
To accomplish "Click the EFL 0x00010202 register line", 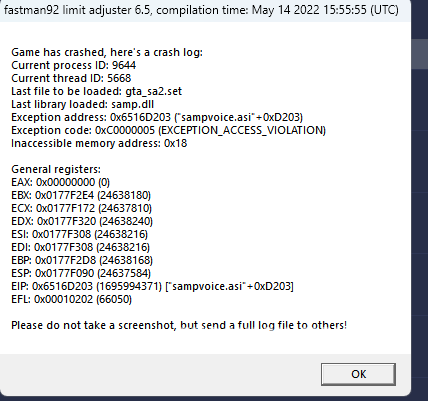I will pos(72,299).
